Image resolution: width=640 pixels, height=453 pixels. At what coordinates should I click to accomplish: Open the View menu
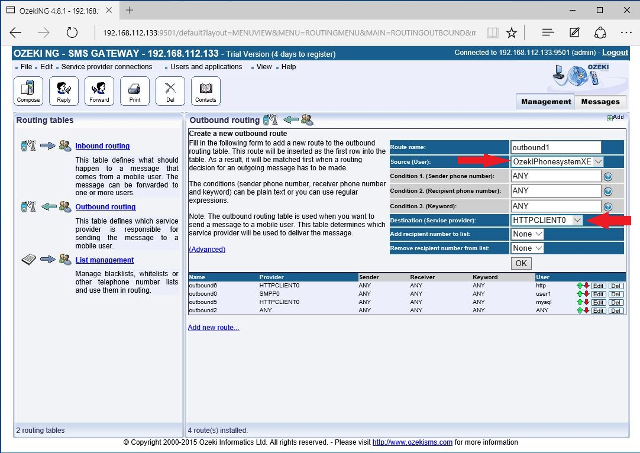click(x=264, y=67)
